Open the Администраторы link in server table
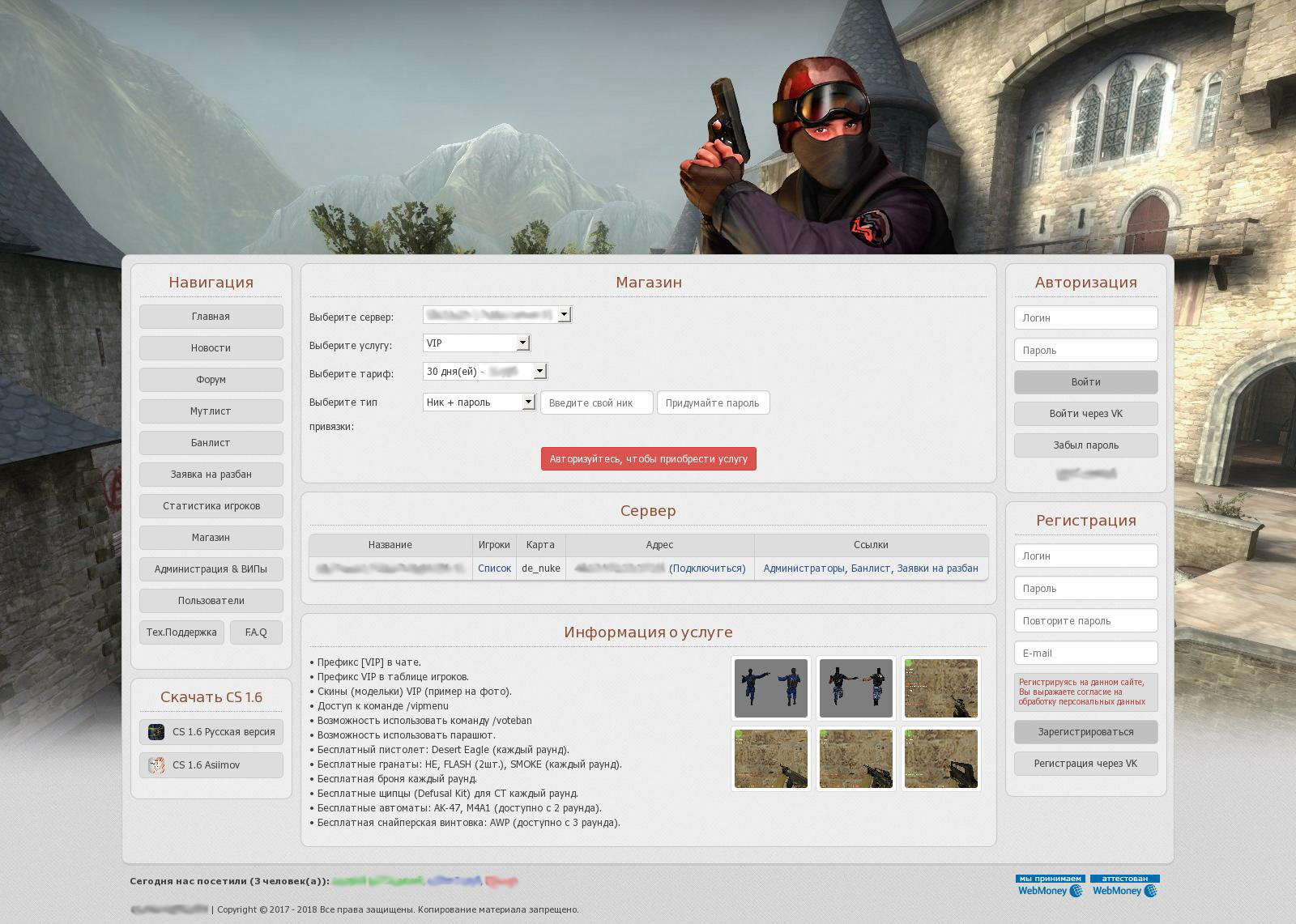Image resolution: width=1296 pixels, height=924 pixels. [804, 568]
